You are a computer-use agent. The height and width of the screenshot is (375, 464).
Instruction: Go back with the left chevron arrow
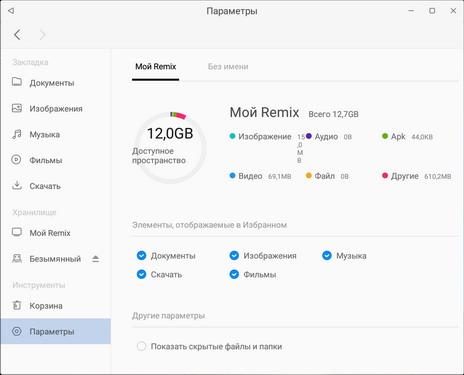(x=17, y=35)
